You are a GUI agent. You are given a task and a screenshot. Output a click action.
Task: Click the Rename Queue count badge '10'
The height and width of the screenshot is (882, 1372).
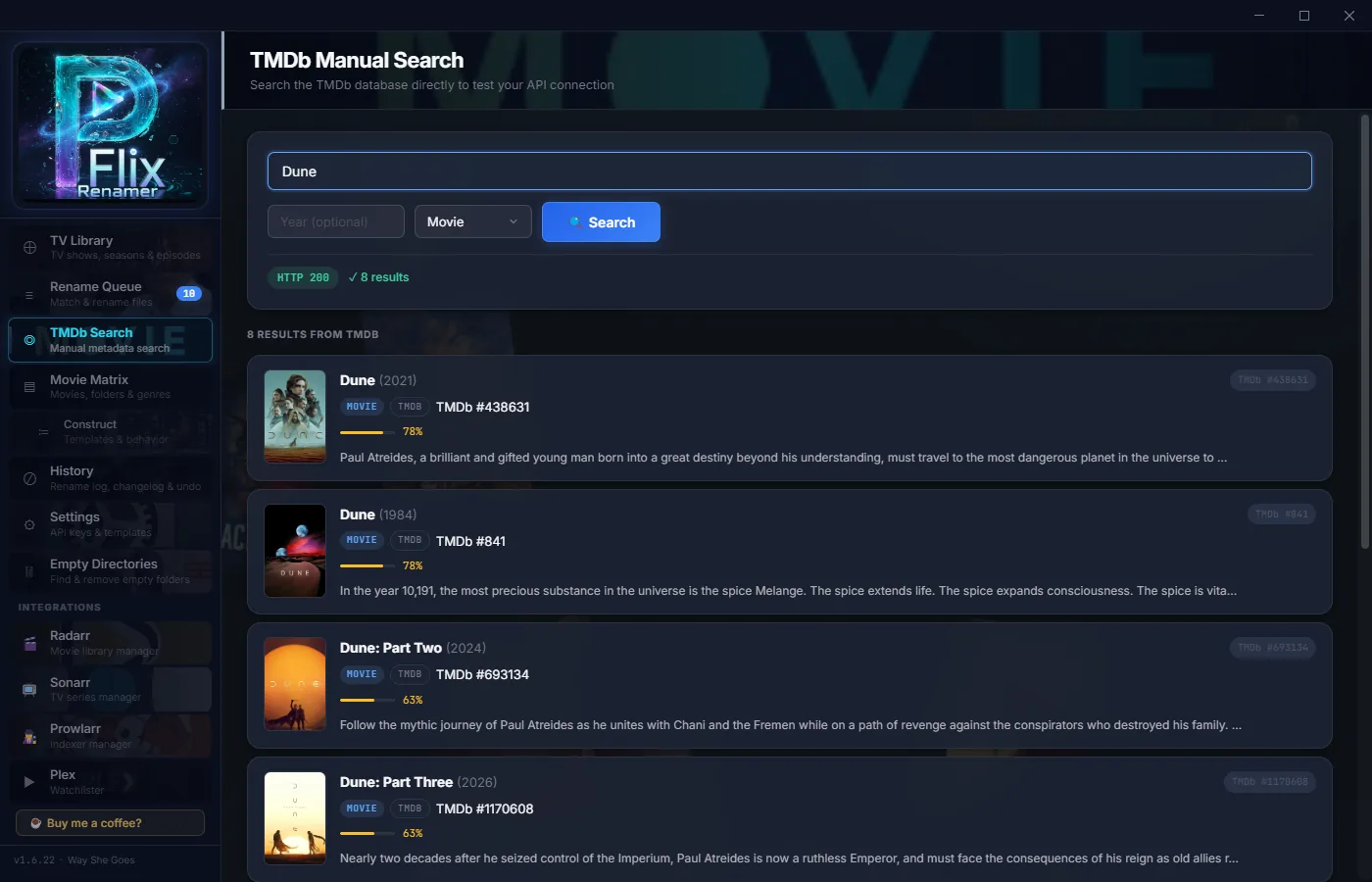click(189, 294)
